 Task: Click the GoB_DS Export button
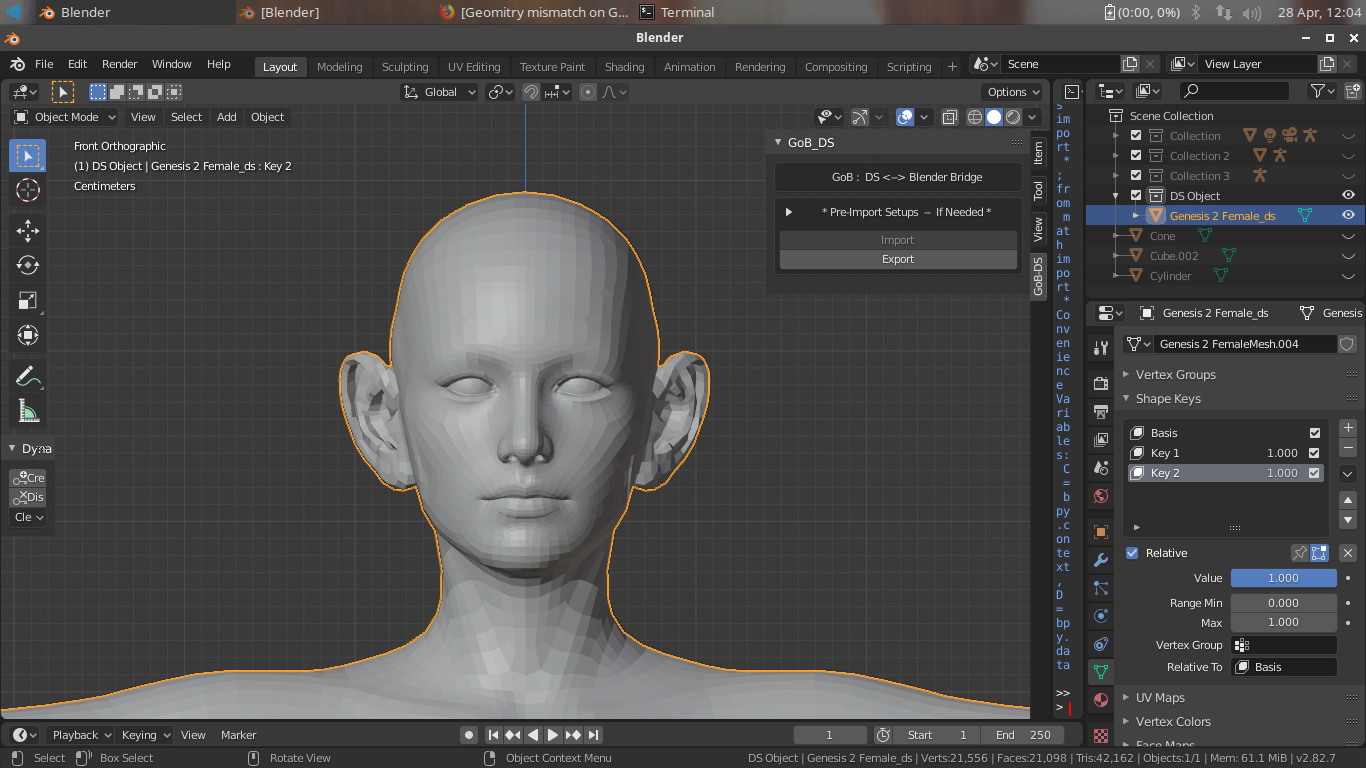[897, 259]
